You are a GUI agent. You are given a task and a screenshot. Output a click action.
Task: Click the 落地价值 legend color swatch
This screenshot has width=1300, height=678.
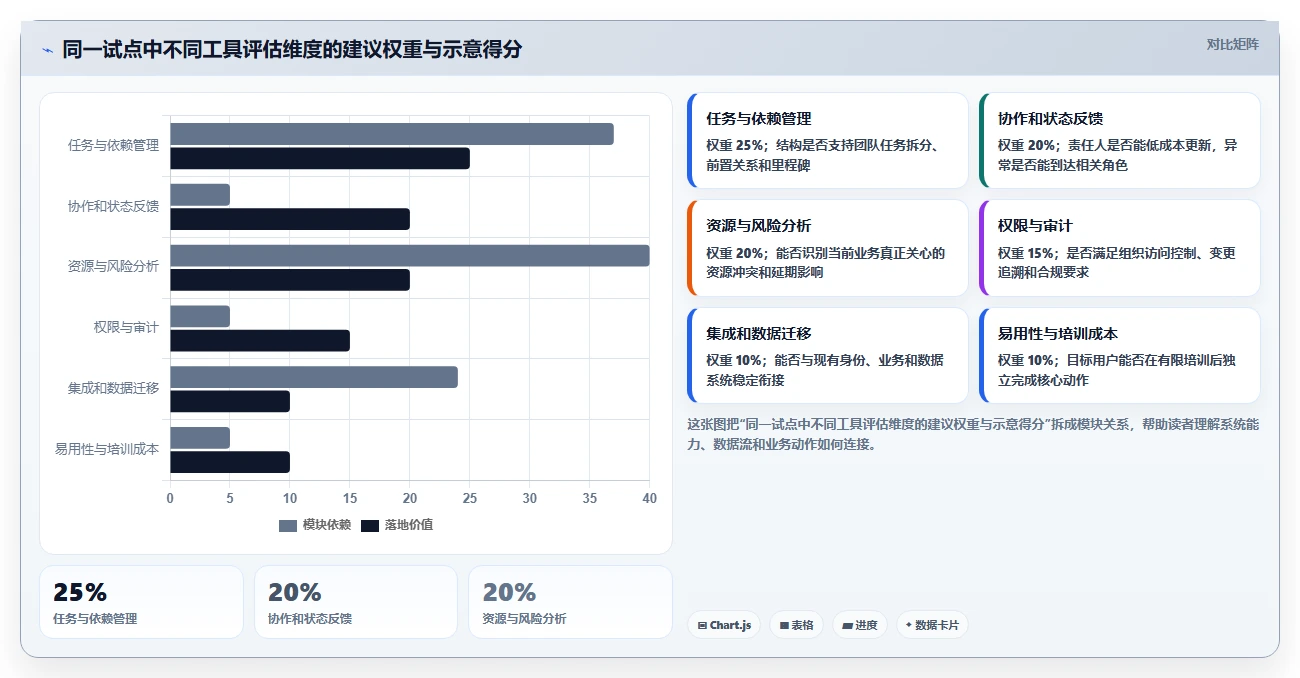tap(370, 525)
